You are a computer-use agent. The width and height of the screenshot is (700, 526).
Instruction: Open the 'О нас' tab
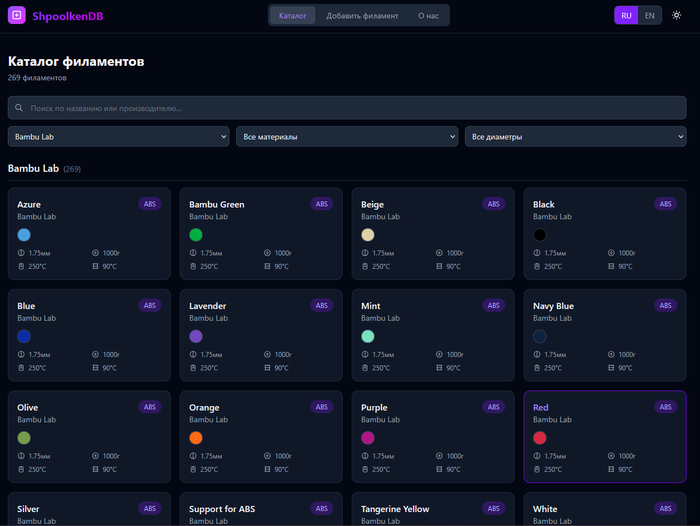428,16
